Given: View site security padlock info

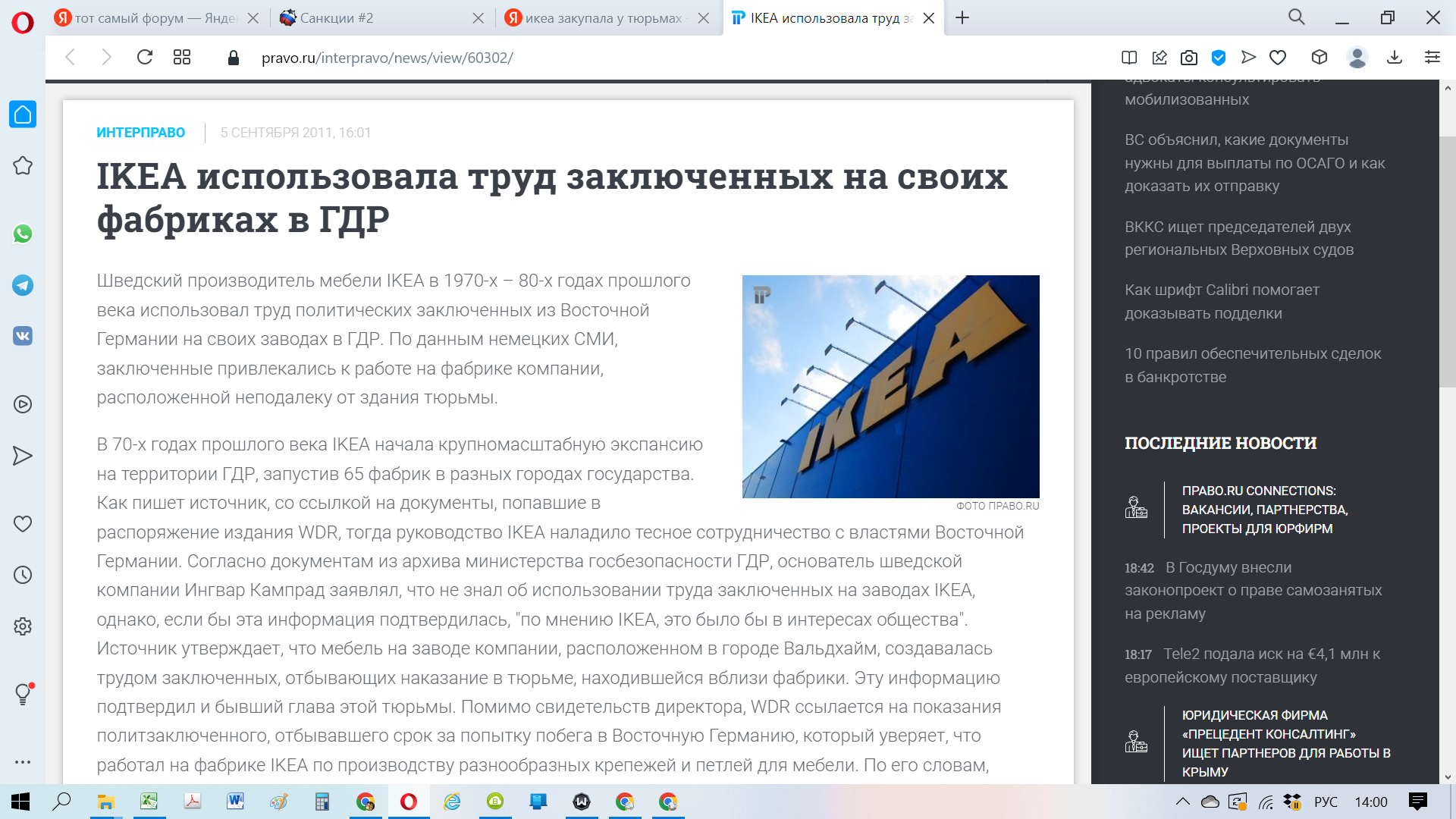Looking at the screenshot, I should 234,58.
